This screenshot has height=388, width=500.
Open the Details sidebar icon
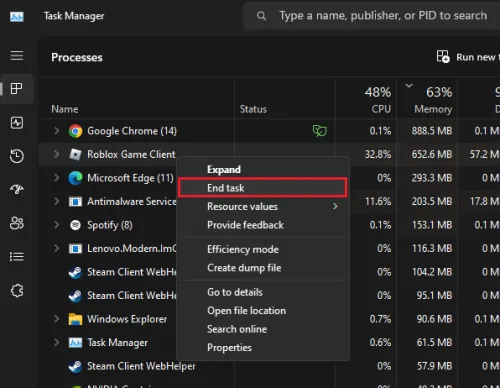[x=17, y=257]
